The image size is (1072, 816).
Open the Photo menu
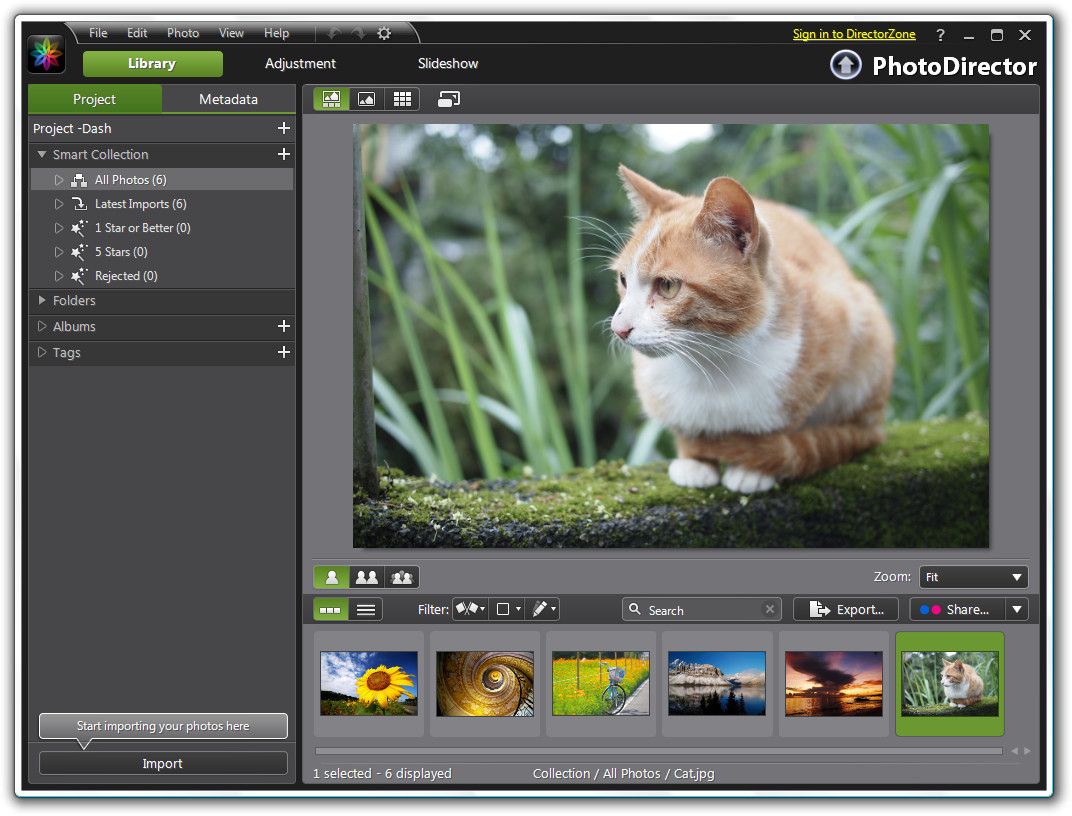[x=183, y=33]
